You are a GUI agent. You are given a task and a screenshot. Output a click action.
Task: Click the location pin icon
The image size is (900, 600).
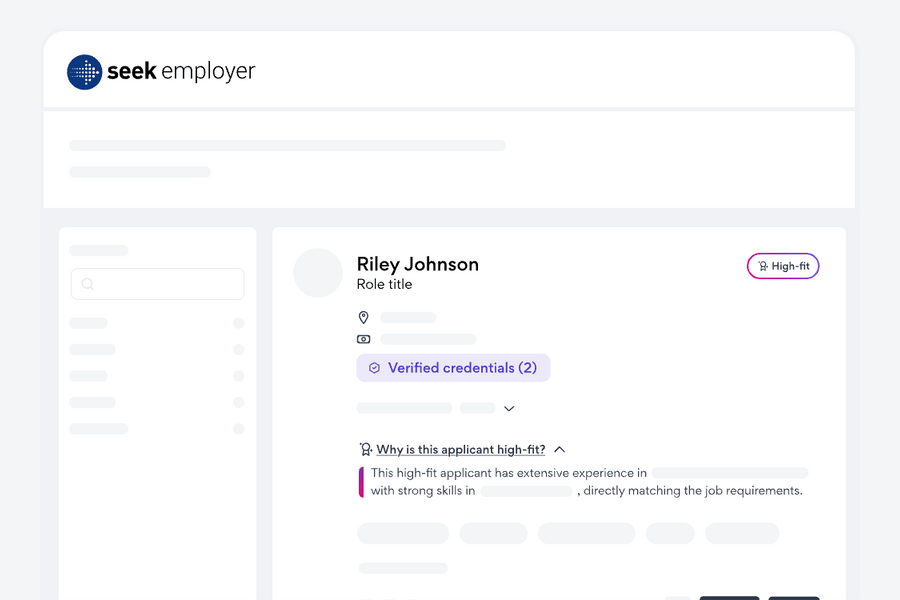pyautogui.click(x=364, y=318)
